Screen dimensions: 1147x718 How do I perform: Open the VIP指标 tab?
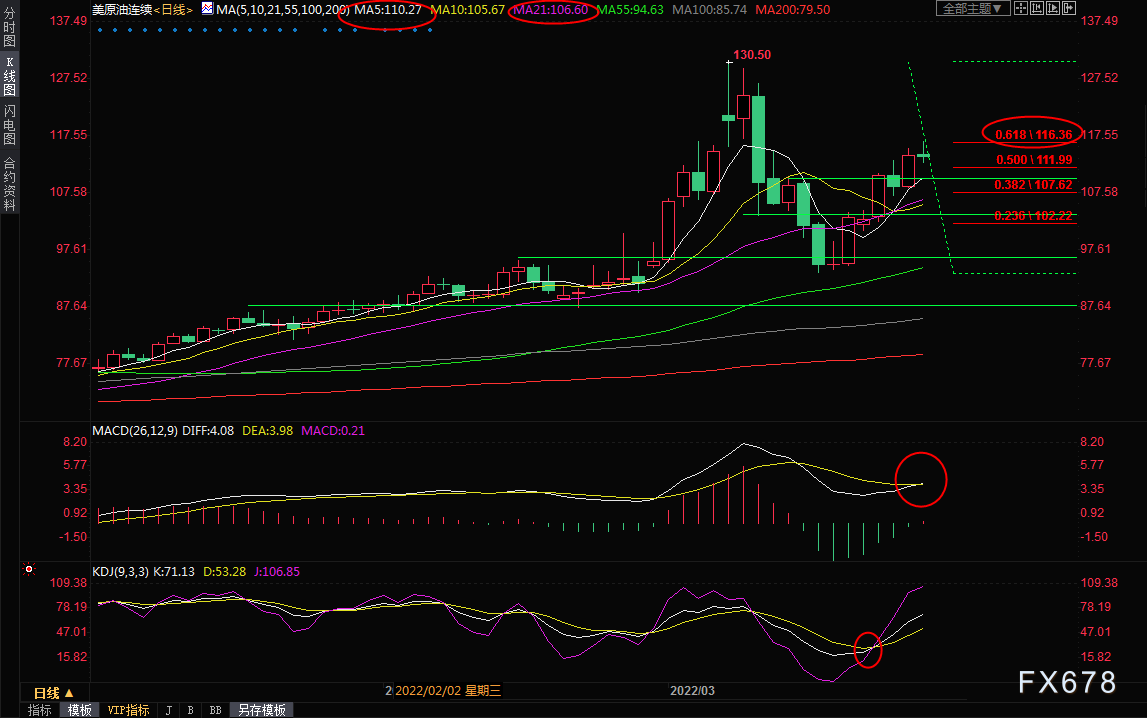coord(128,710)
